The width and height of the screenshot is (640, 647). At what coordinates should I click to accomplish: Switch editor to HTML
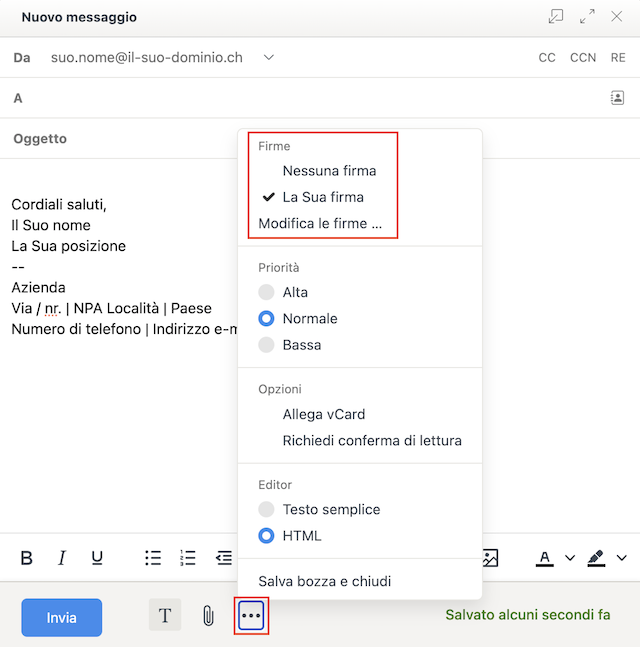[x=290, y=536]
